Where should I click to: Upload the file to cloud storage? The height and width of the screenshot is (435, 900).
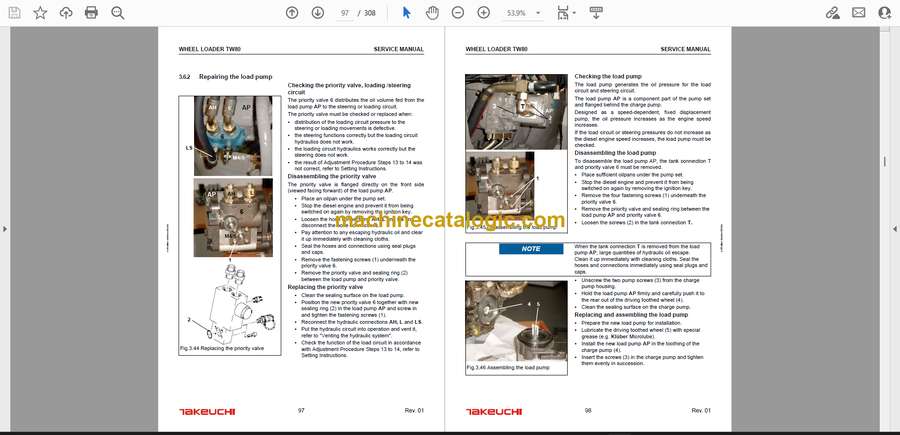(66, 13)
